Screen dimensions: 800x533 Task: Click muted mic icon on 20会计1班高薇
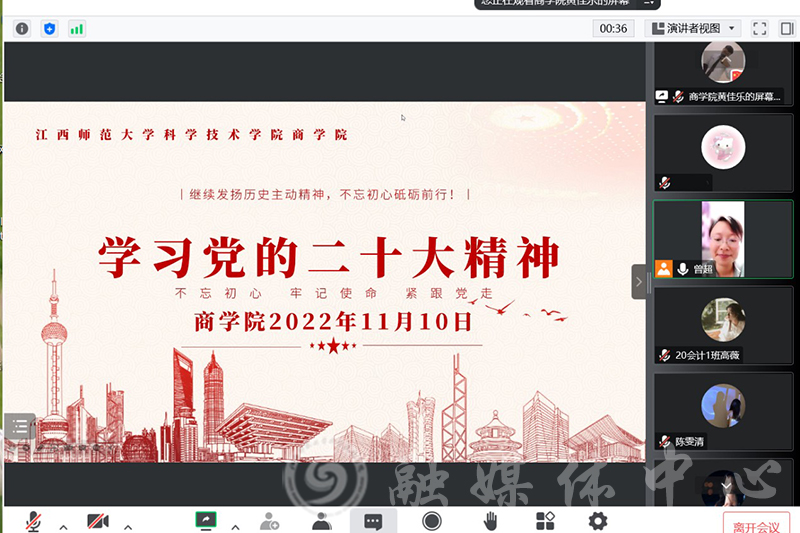coord(665,355)
